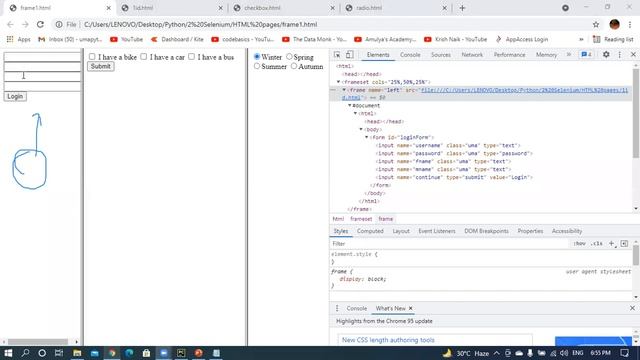
Task: Open the Chrome three-dot menu
Action: pos(630,24)
